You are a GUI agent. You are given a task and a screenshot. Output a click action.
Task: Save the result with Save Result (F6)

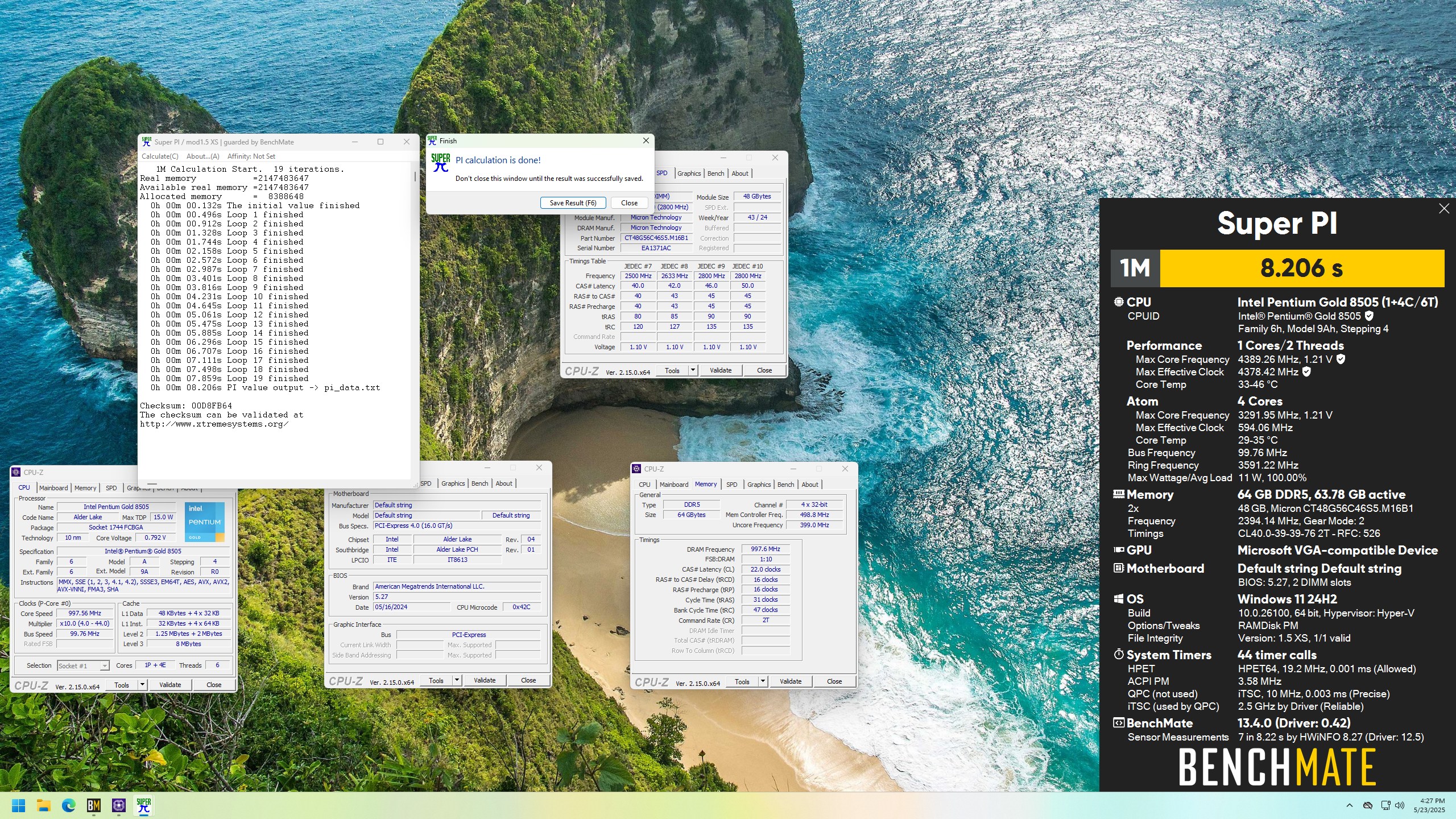coord(573,203)
